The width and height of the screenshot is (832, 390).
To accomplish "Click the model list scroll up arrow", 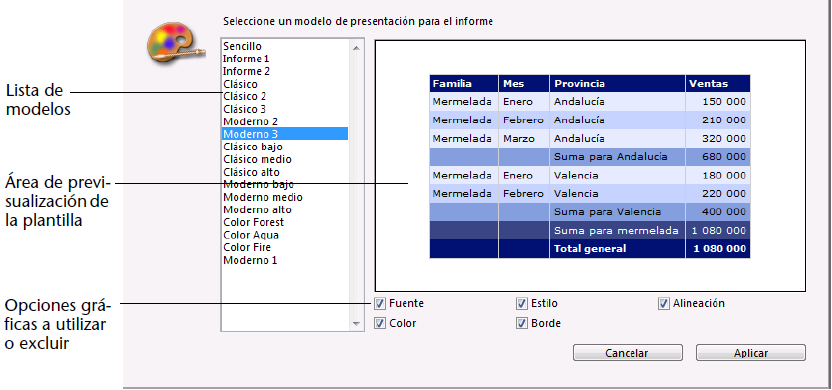I will click(x=356, y=48).
